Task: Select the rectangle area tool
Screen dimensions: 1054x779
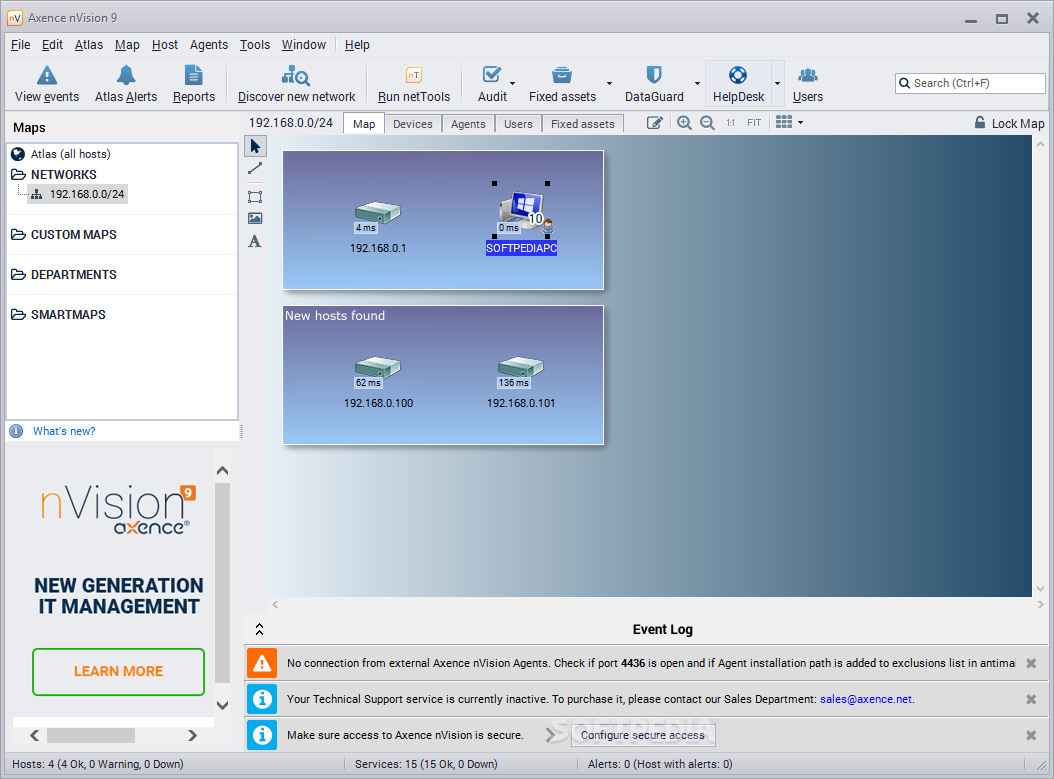Action: (255, 197)
